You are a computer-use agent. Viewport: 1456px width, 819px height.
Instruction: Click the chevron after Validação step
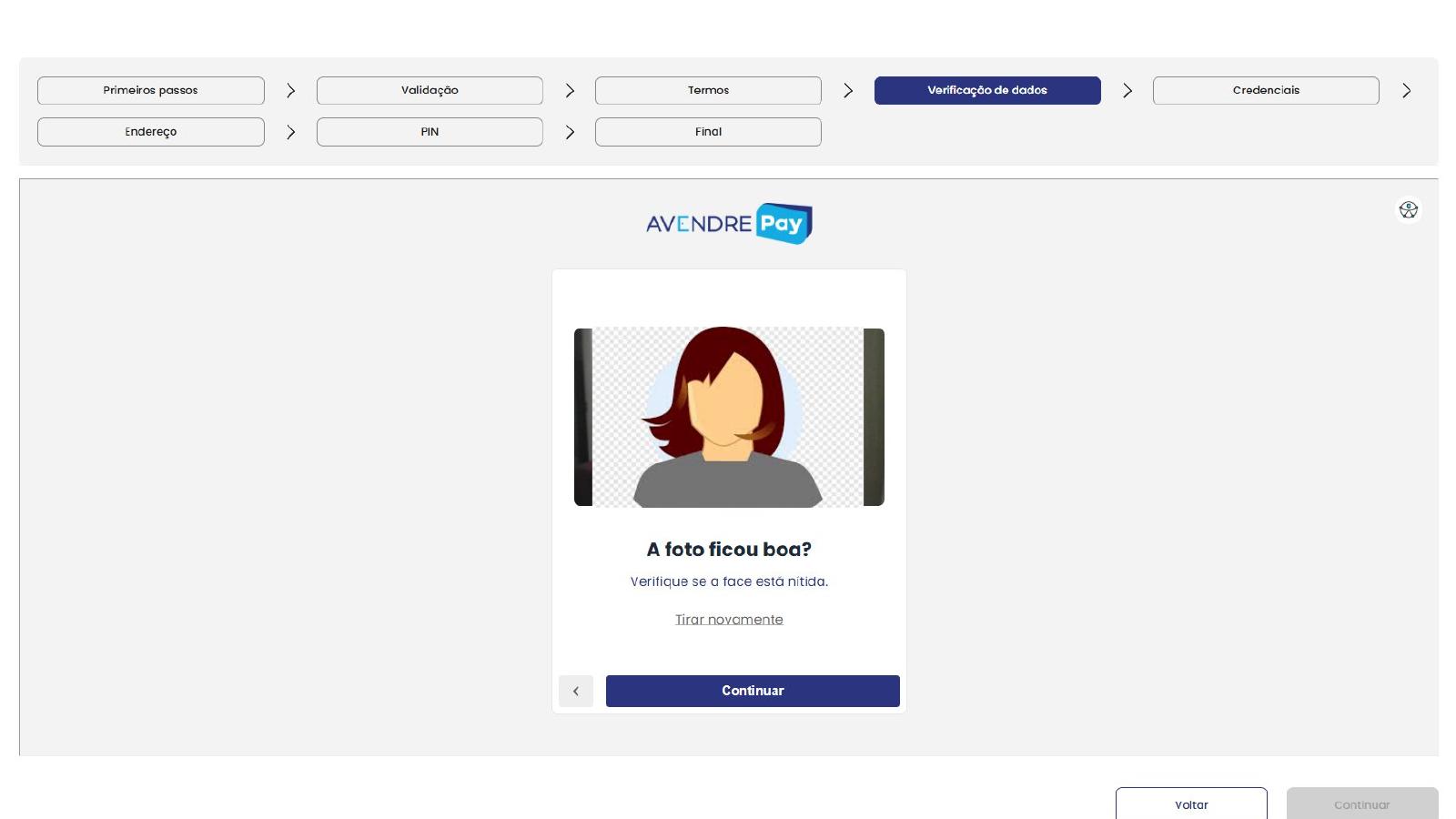570,90
